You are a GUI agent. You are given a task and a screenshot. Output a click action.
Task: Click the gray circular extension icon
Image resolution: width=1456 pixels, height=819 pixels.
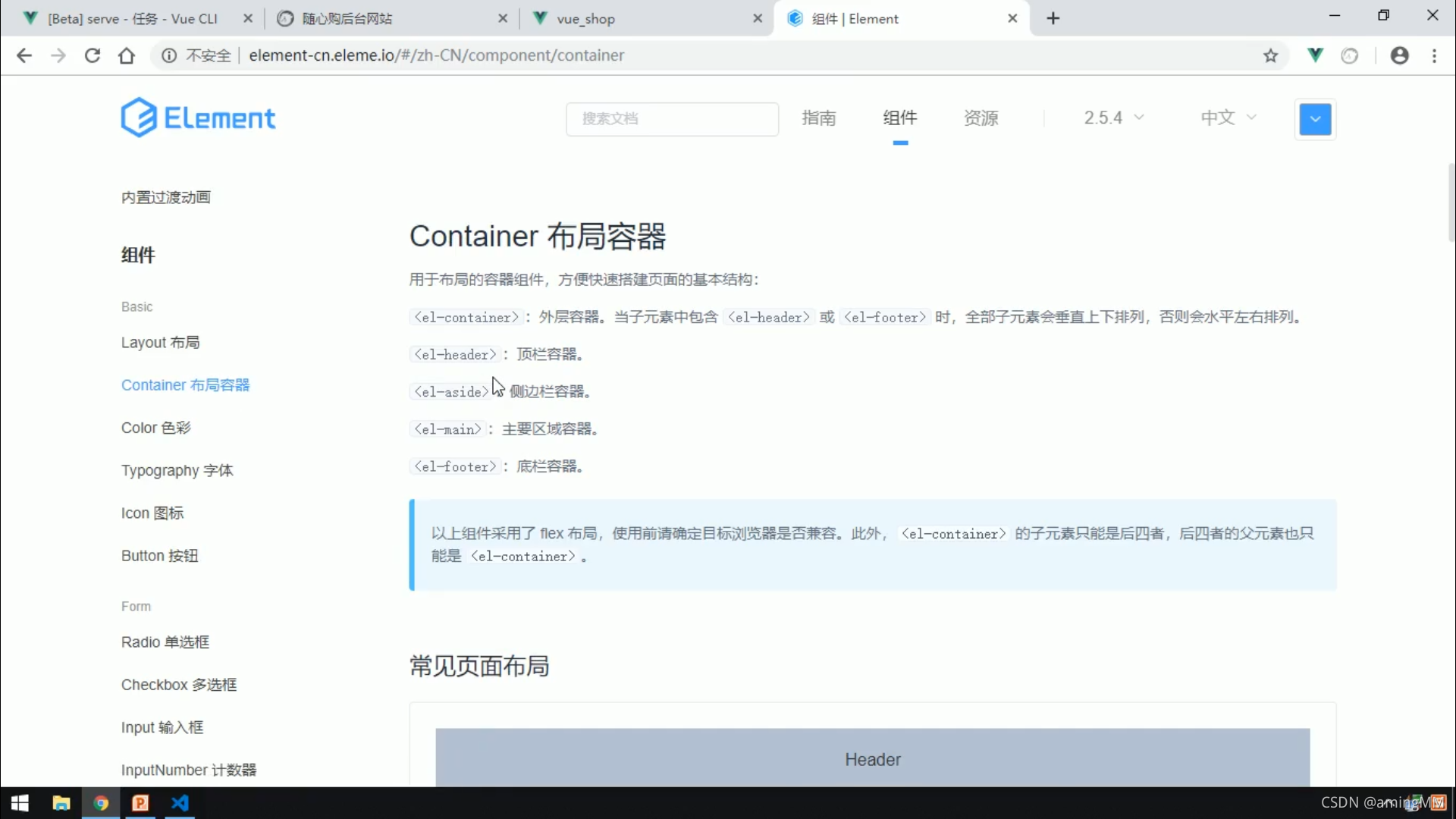[1350, 55]
